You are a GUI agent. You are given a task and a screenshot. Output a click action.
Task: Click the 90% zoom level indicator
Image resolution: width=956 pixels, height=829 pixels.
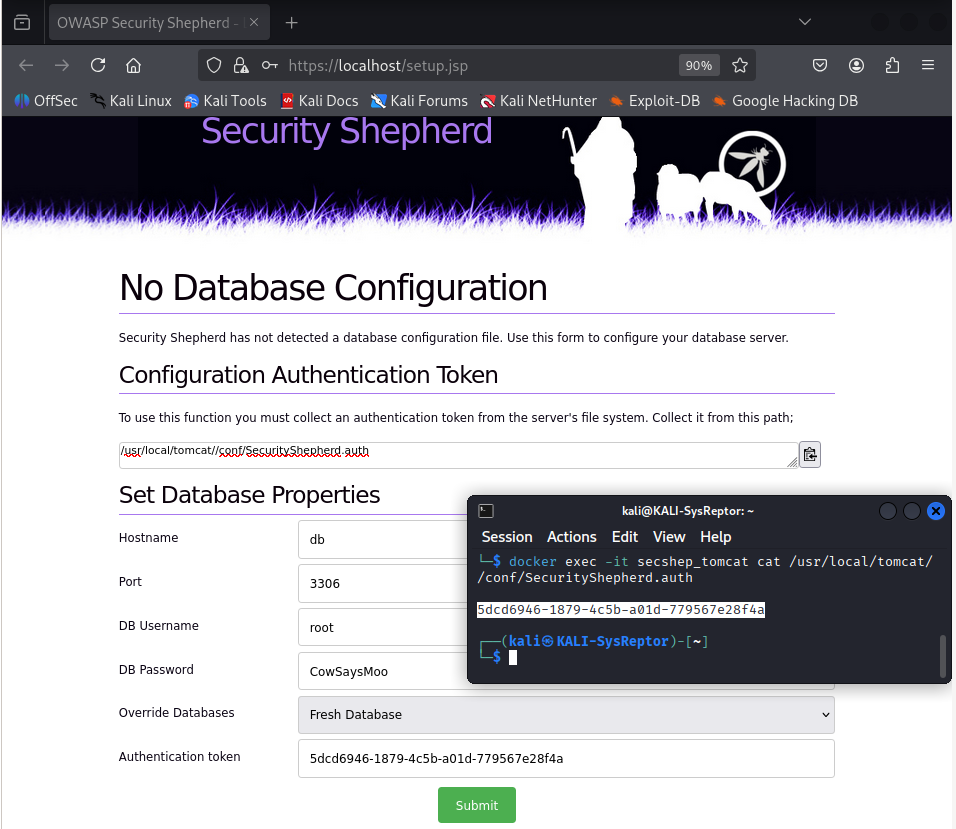pos(699,65)
